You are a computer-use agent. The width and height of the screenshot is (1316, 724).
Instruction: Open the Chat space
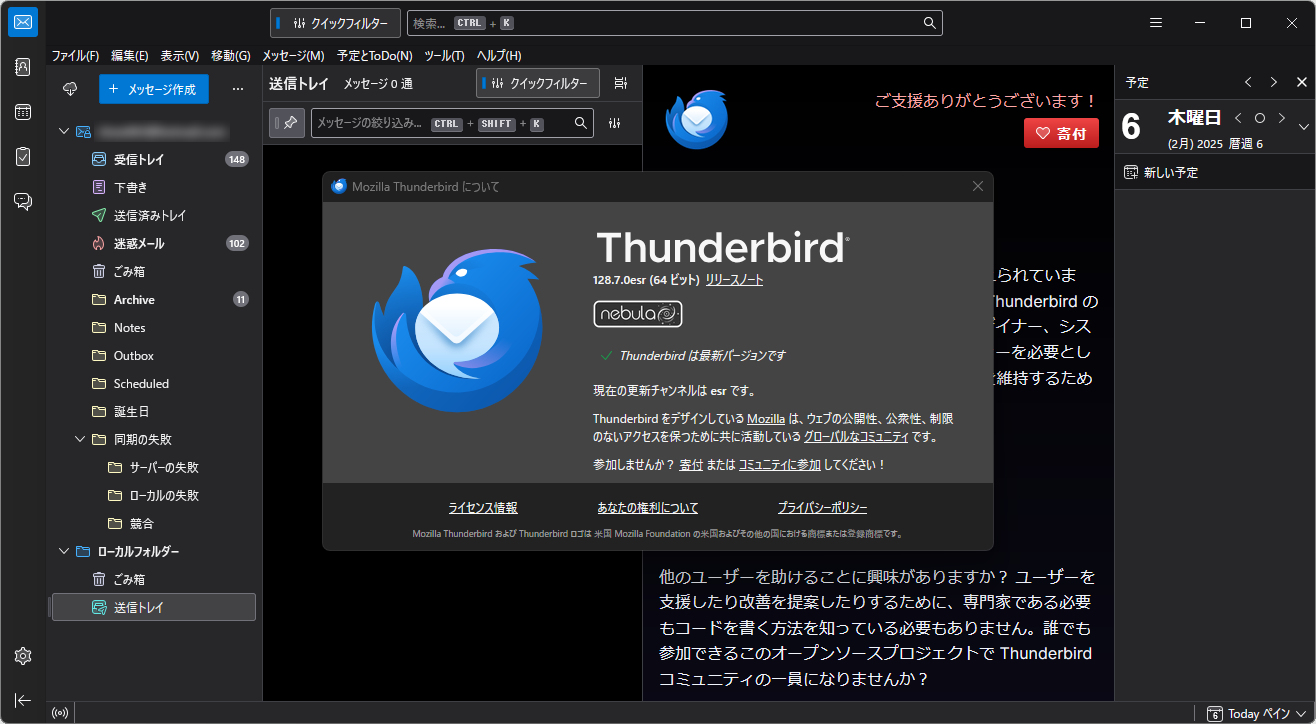point(22,200)
